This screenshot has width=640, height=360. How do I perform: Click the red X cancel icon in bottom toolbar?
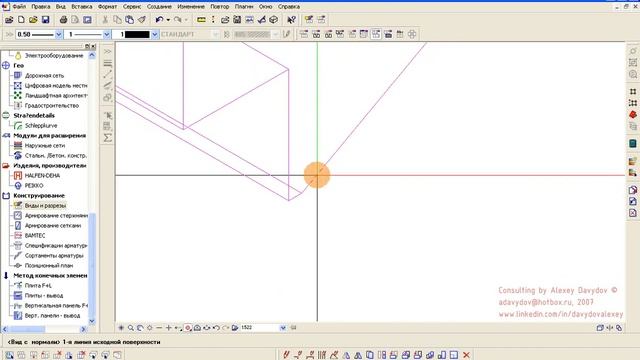(x=466, y=355)
